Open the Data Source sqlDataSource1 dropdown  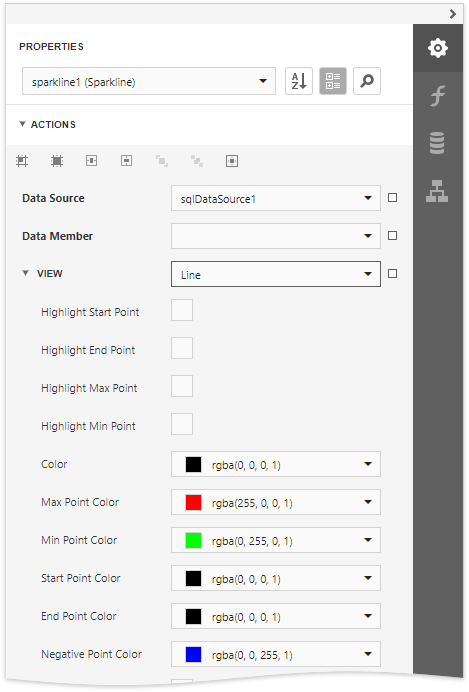pyautogui.click(x=276, y=198)
